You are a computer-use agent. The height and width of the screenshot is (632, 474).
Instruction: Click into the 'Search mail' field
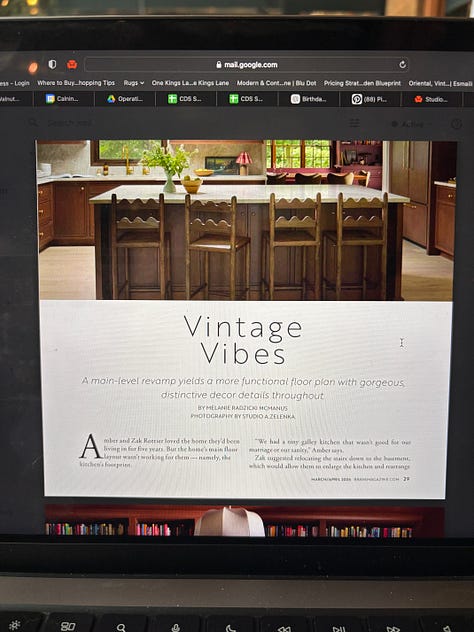tap(70, 123)
